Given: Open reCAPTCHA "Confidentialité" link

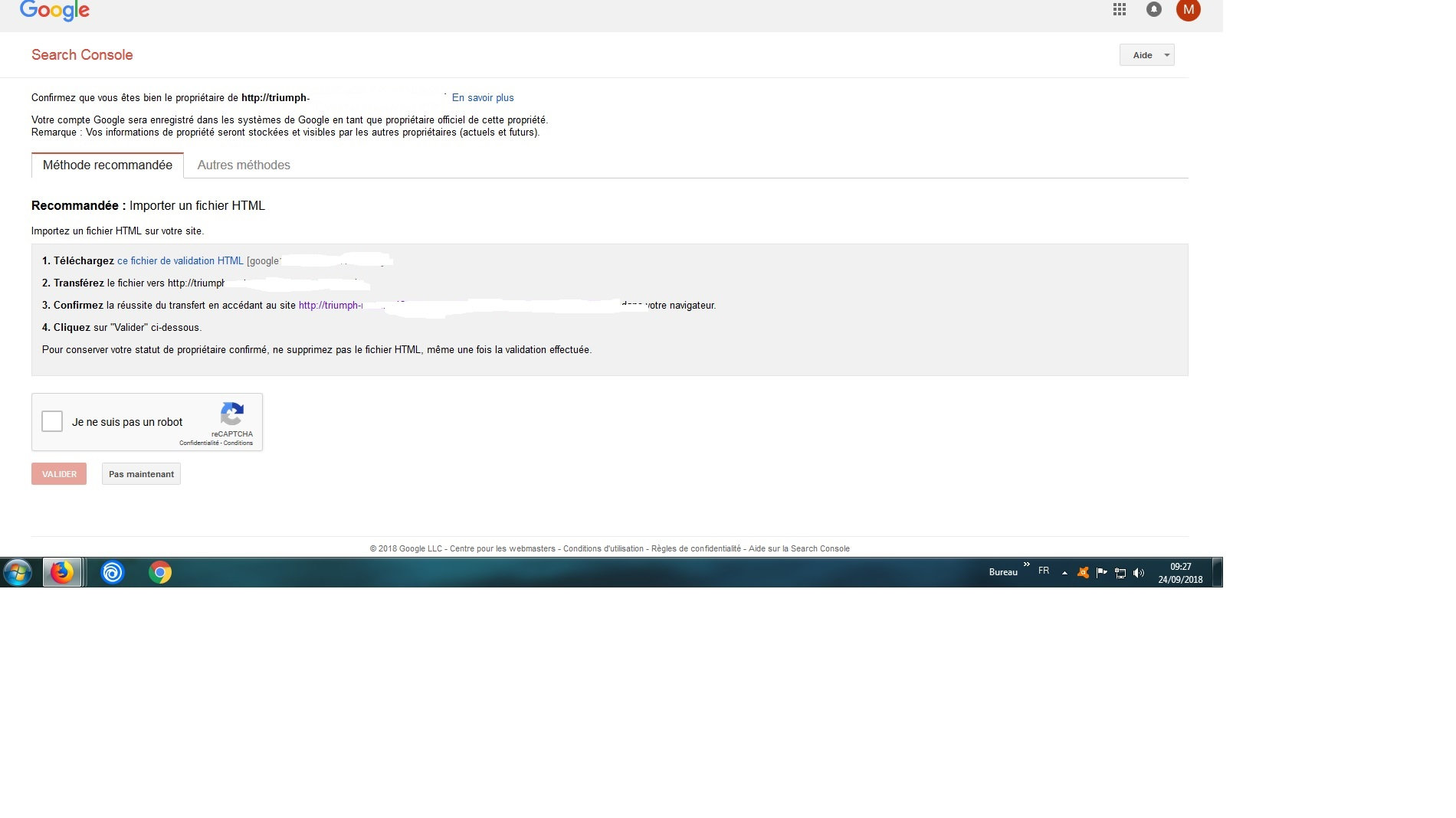Looking at the screenshot, I should pyautogui.click(x=199, y=443).
